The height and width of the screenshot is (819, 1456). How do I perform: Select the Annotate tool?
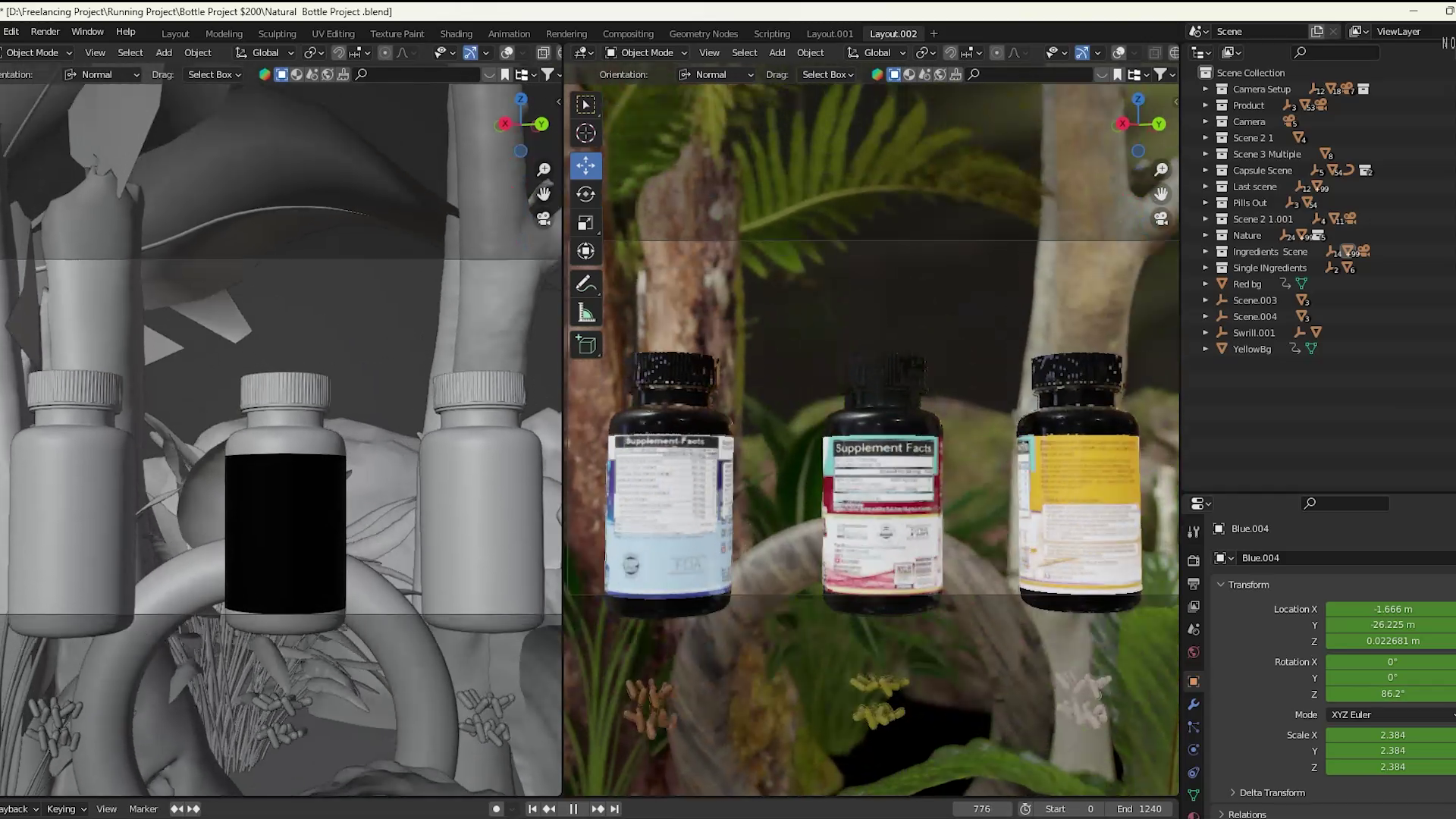pos(585,284)
